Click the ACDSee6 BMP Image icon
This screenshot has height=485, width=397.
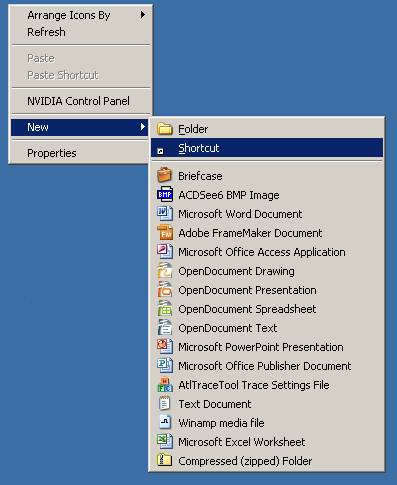click(x=165, y=194)
